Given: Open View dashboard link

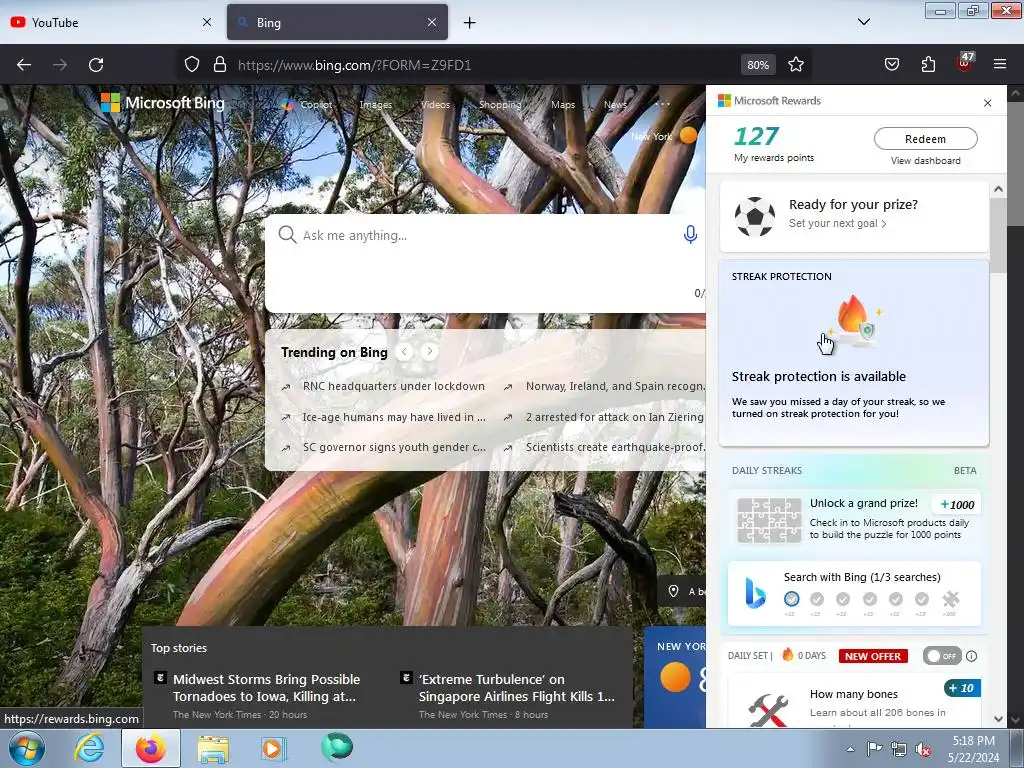Looking at the screenshot, I should 925,161.
